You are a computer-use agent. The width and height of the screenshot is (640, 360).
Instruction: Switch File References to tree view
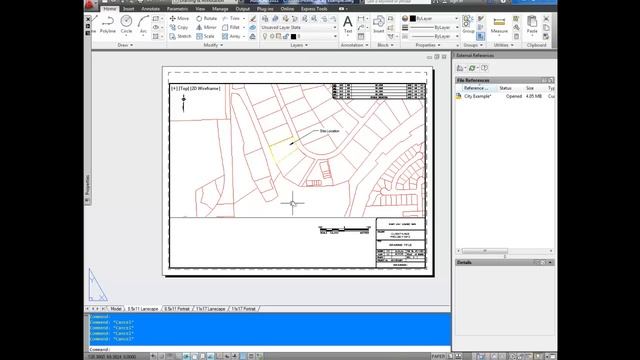pos(551,80)
